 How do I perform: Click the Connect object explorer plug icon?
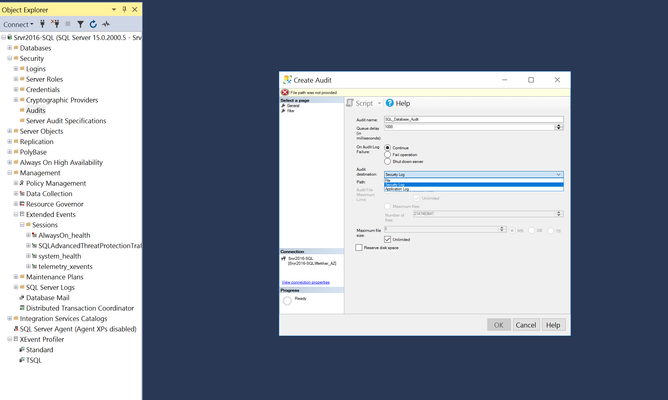pos(42,24)
